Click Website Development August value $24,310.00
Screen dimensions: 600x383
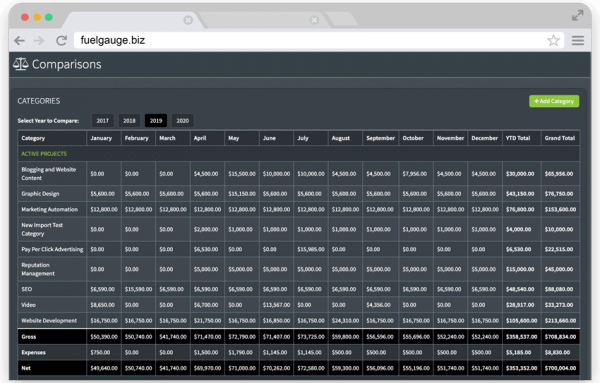tap(345, 321)
